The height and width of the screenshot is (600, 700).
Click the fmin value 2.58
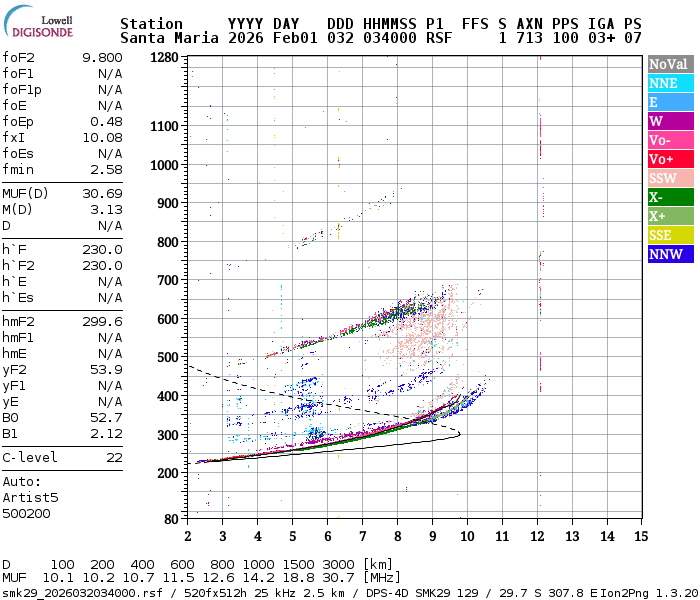pos(106,170)
